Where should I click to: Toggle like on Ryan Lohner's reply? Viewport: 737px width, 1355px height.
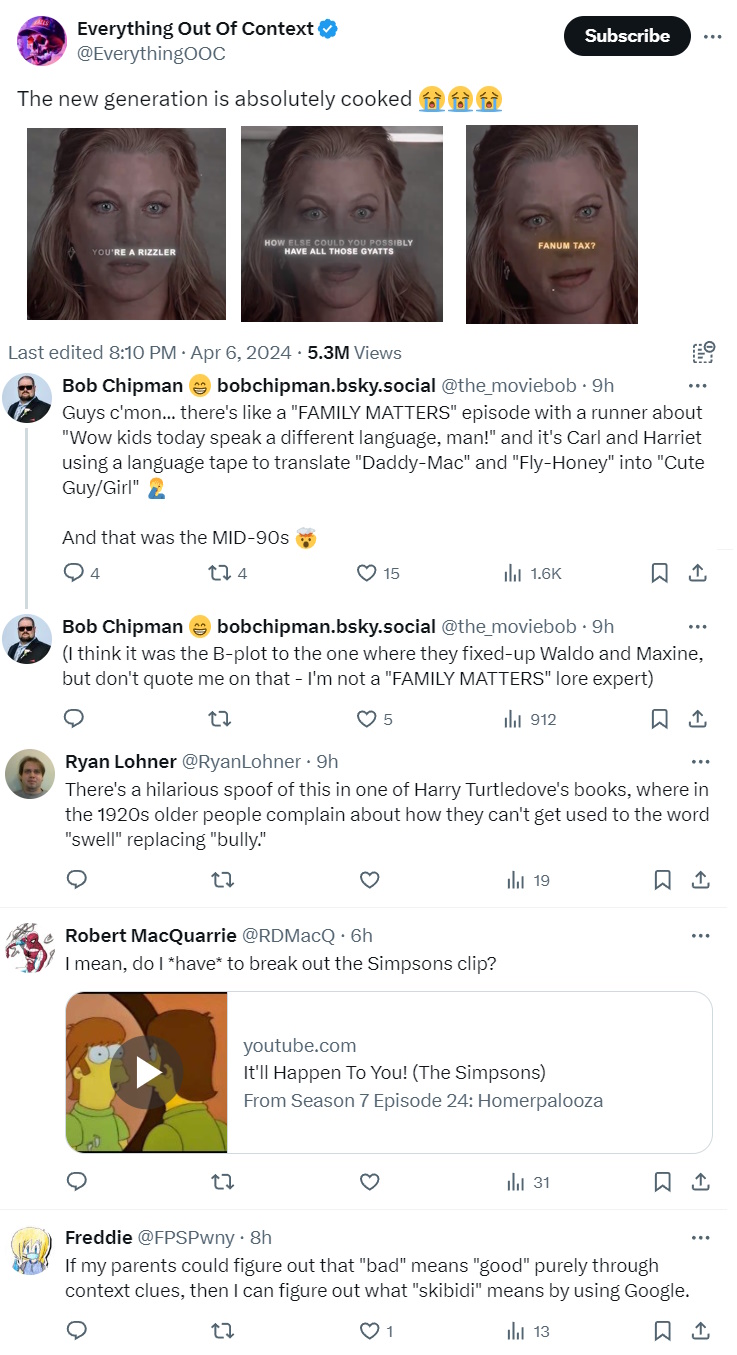(369, 880)
